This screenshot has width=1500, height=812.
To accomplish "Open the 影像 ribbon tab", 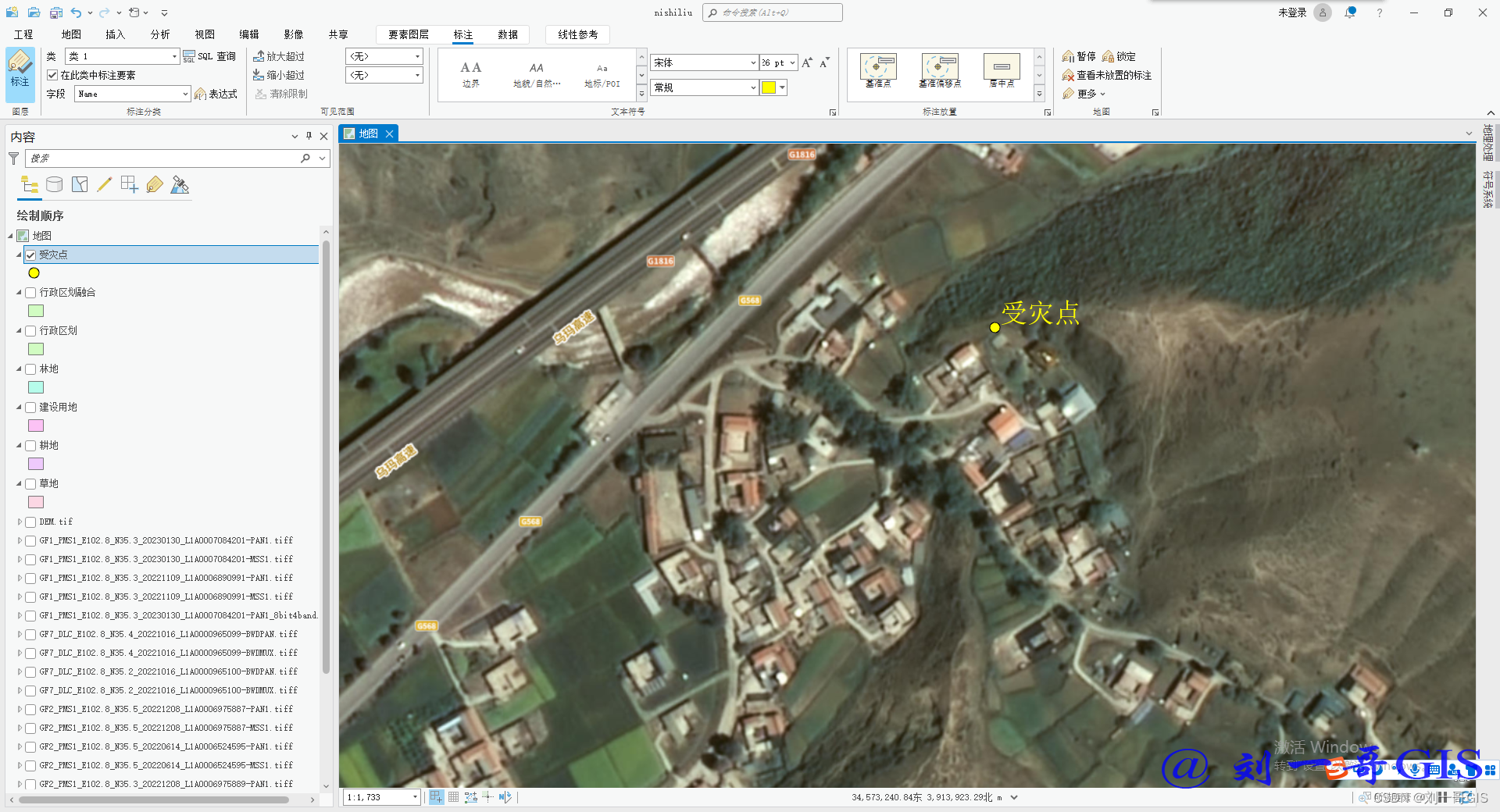I will click(293, 34).
